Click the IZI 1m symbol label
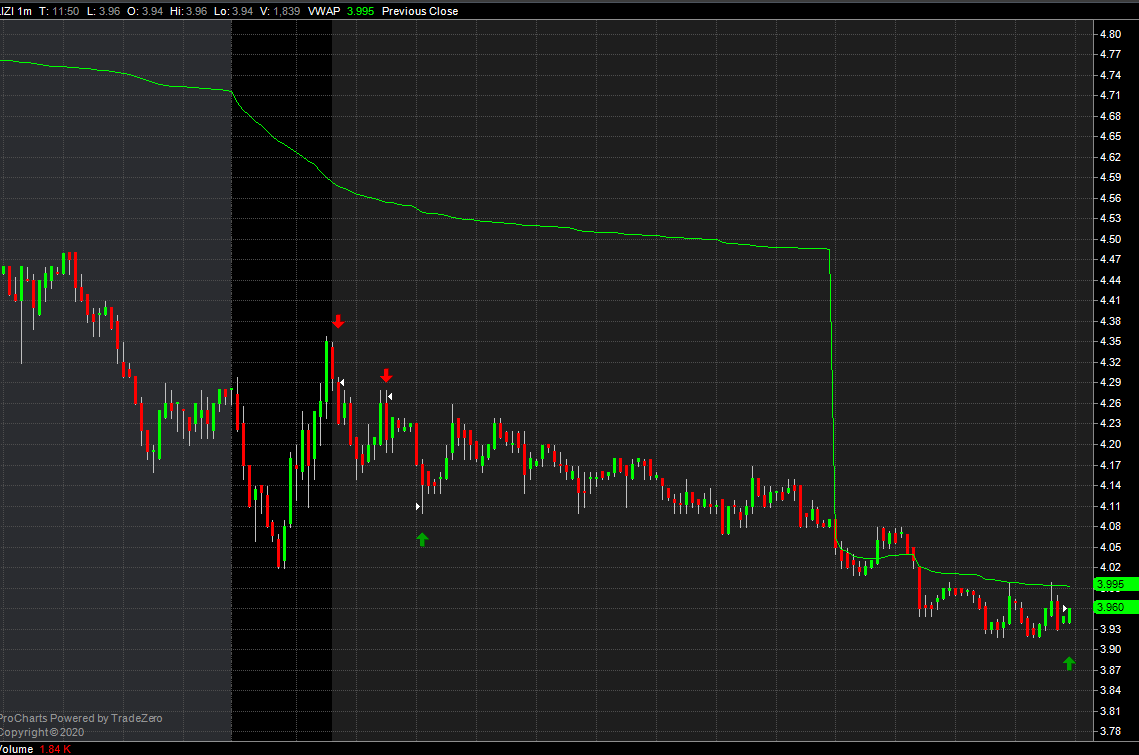The image size is (1139, 755). point(16,11)
